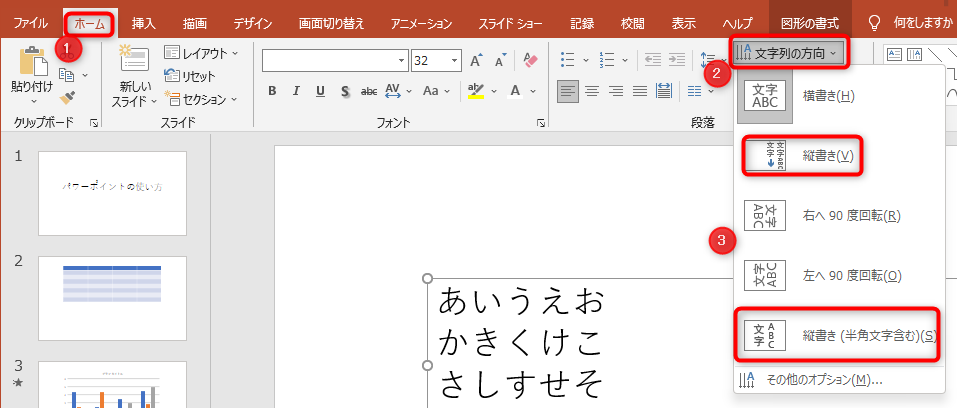This screenshot has height=408, width=957.
Task: Click the Clear All Formatting eraser icon
Action: (x=530, y=61)
